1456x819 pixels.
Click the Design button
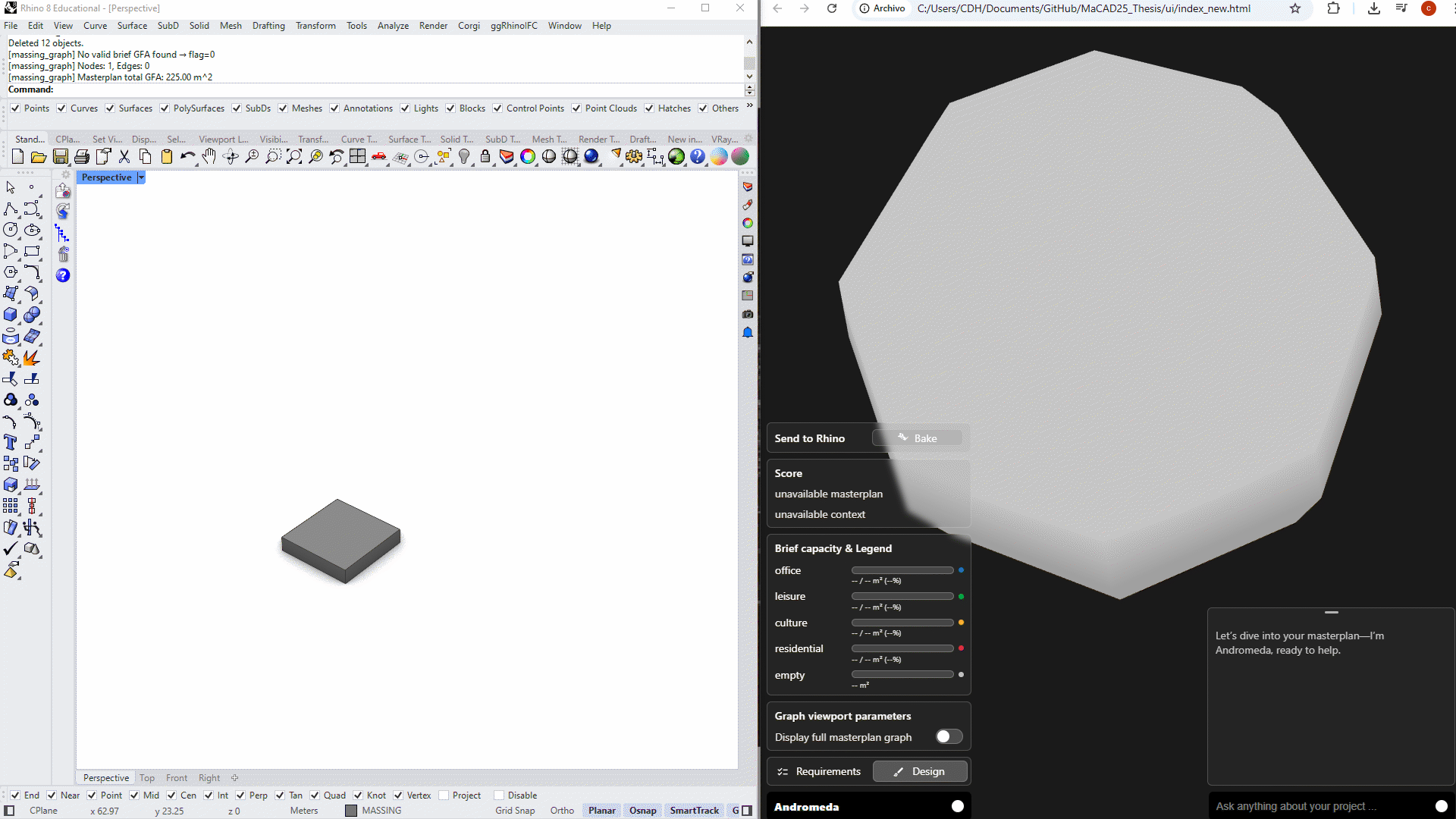[x=919, y=772]
